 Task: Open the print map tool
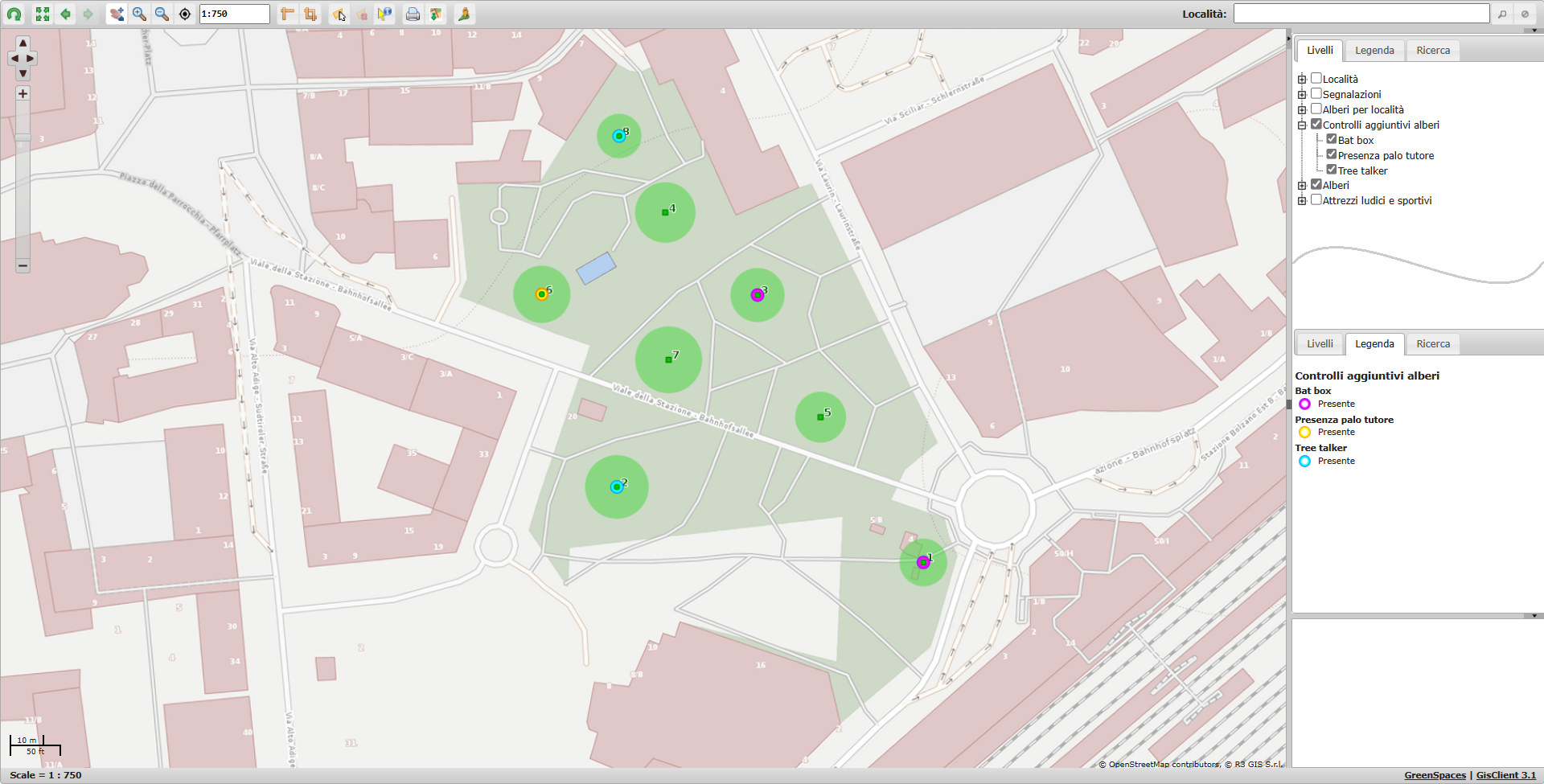413,14
